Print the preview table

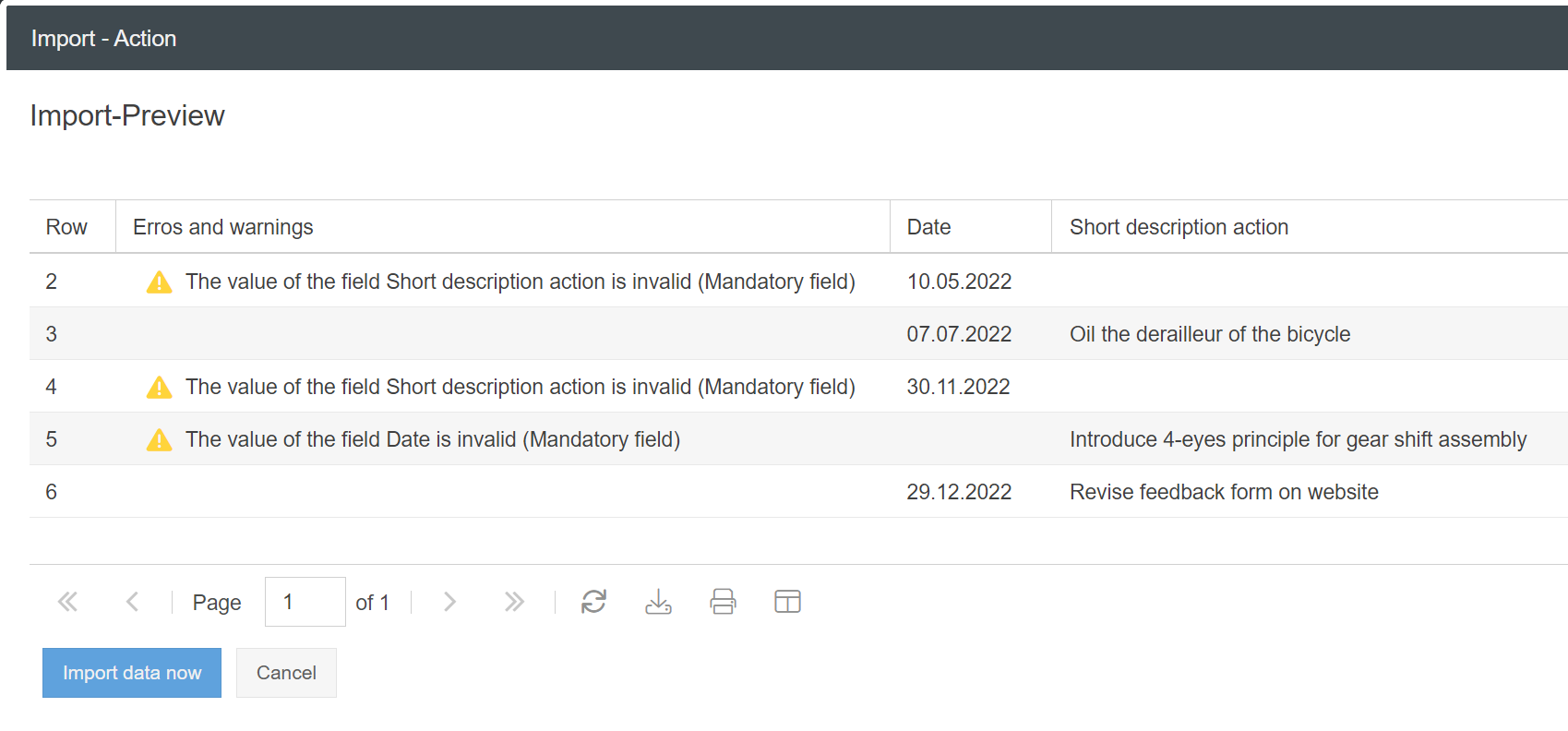(x=723, y=602)
